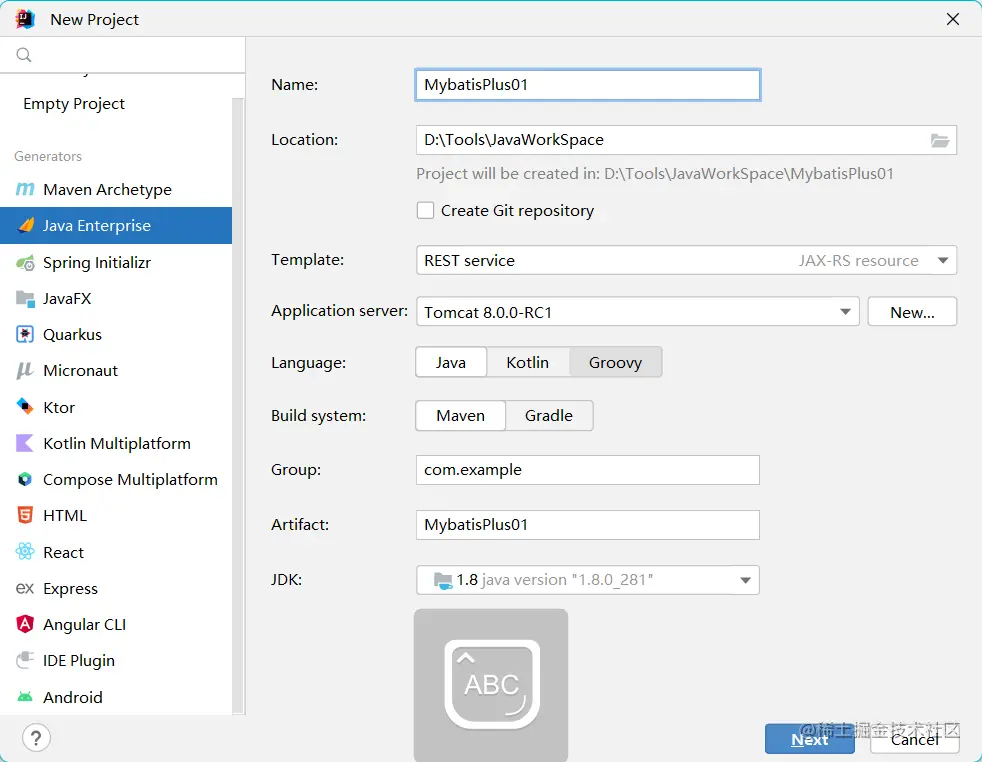The image size is (982, 762).
Task: Select Maven as build system
Action: (460, 416)
